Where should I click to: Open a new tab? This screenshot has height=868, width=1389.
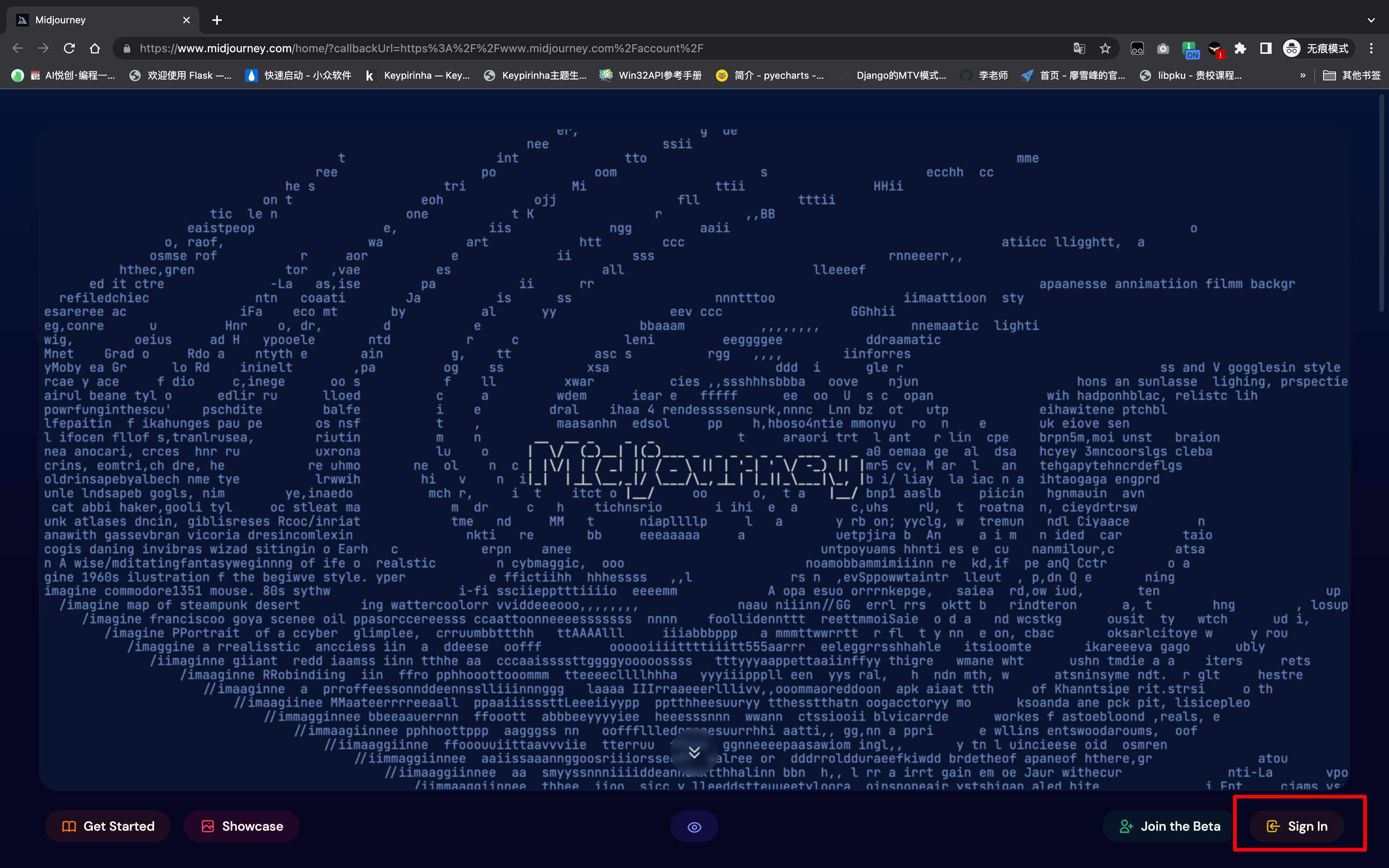point(217,20)
